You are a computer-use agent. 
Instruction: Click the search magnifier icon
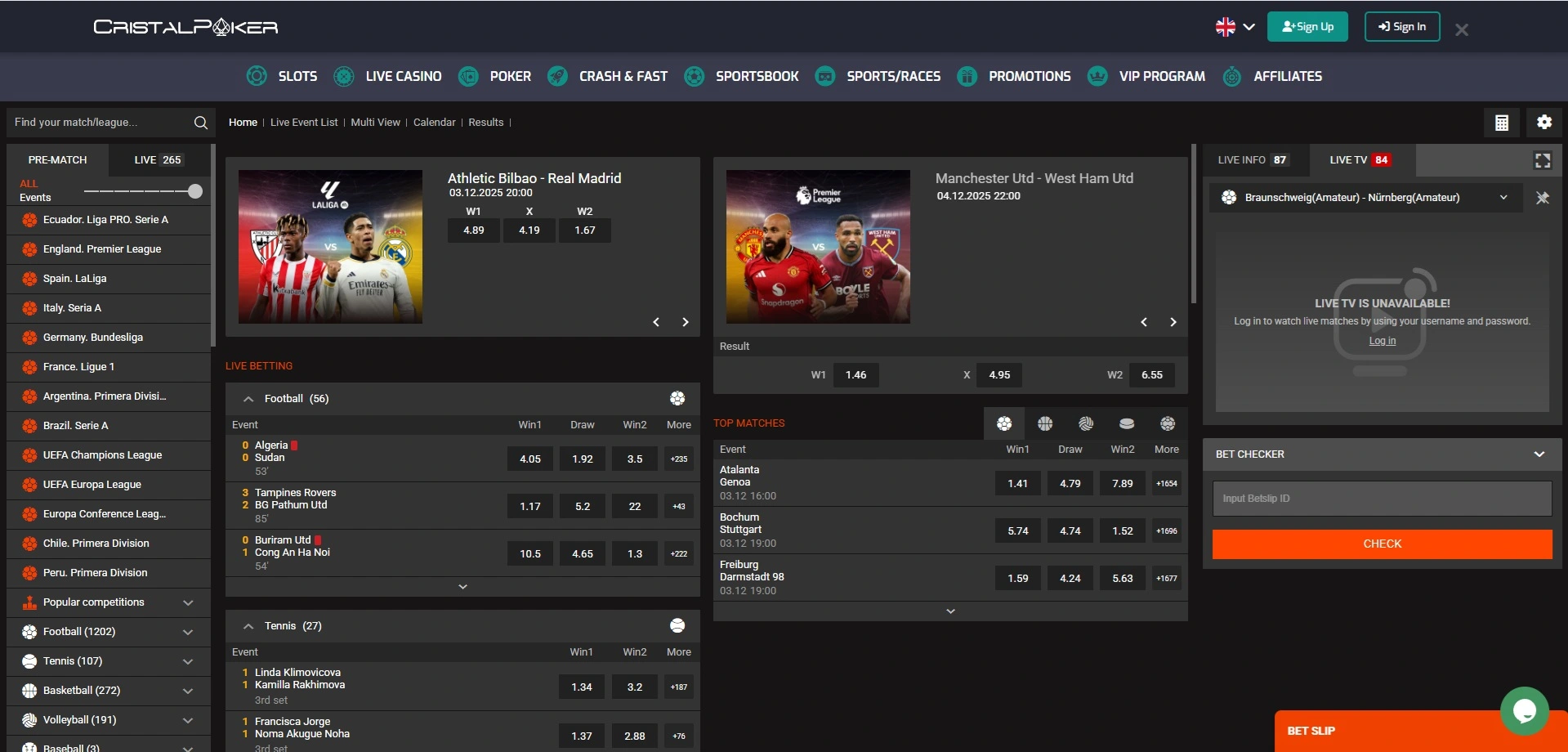pos(200,123)
